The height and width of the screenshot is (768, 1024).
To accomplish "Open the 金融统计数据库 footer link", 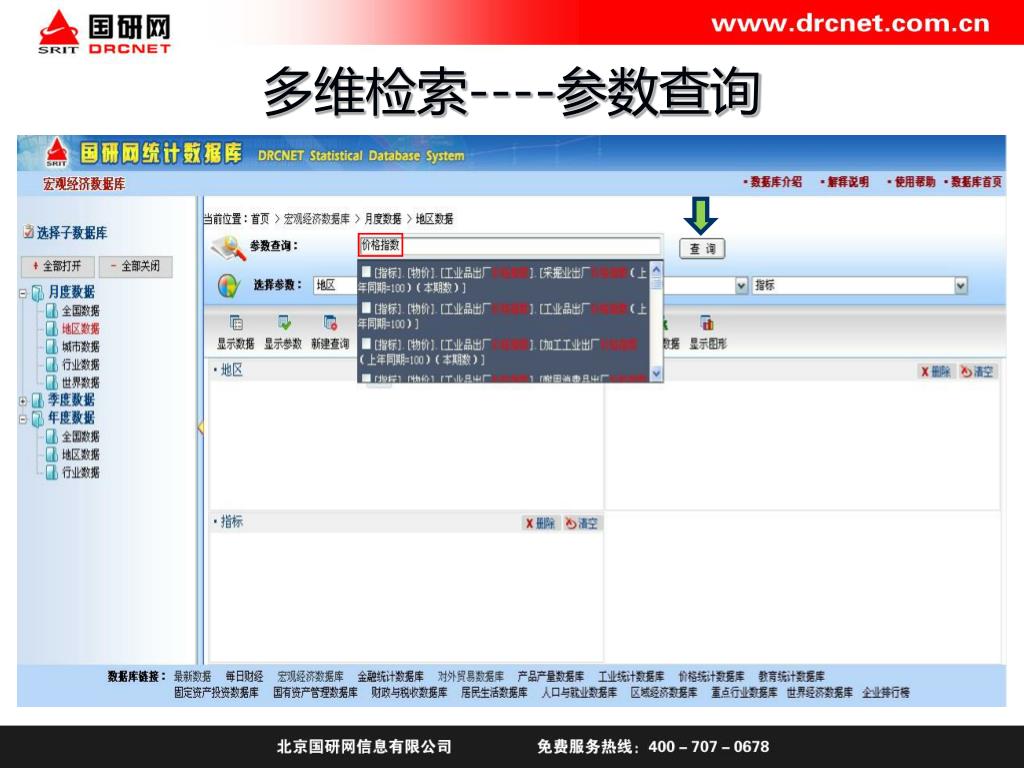I will click(x=390, y=677).
